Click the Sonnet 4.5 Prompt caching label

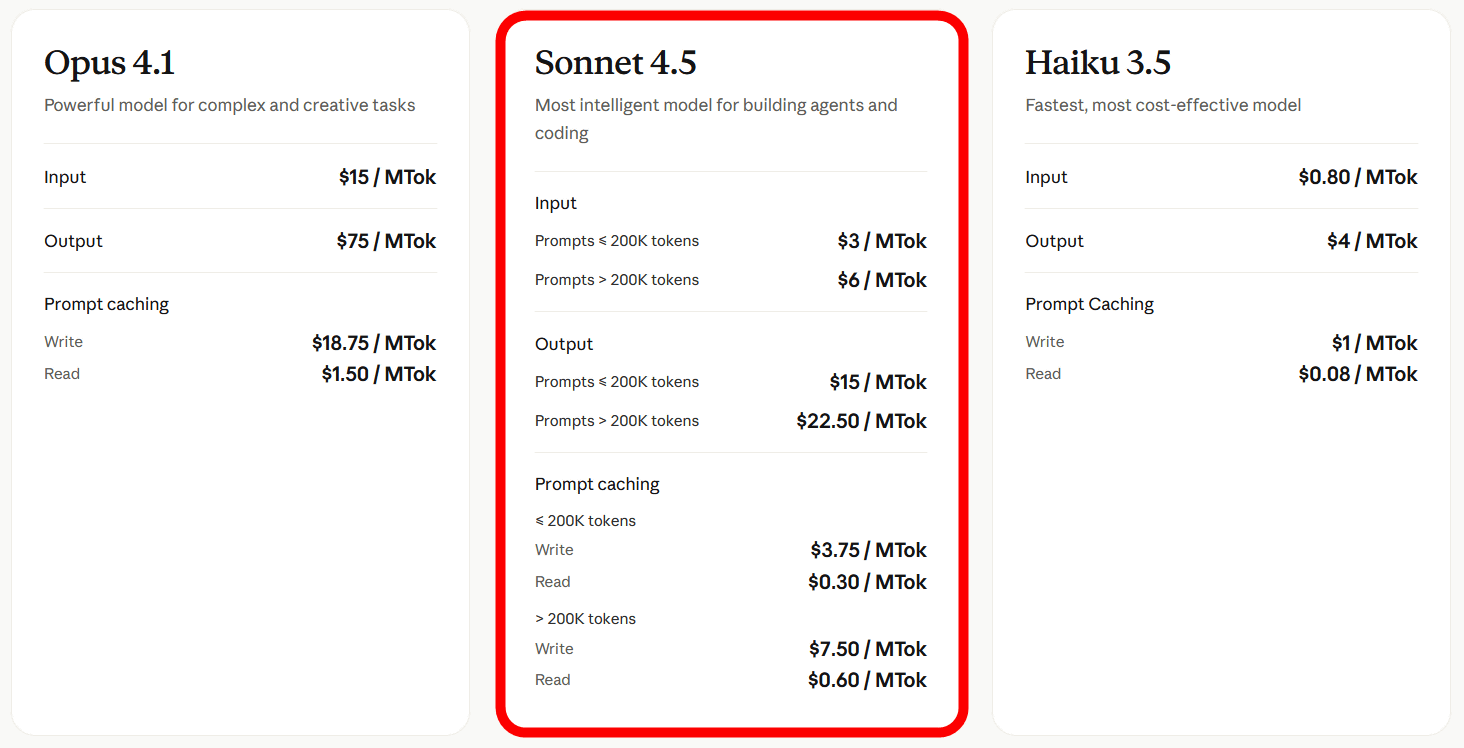pos(597,484)
